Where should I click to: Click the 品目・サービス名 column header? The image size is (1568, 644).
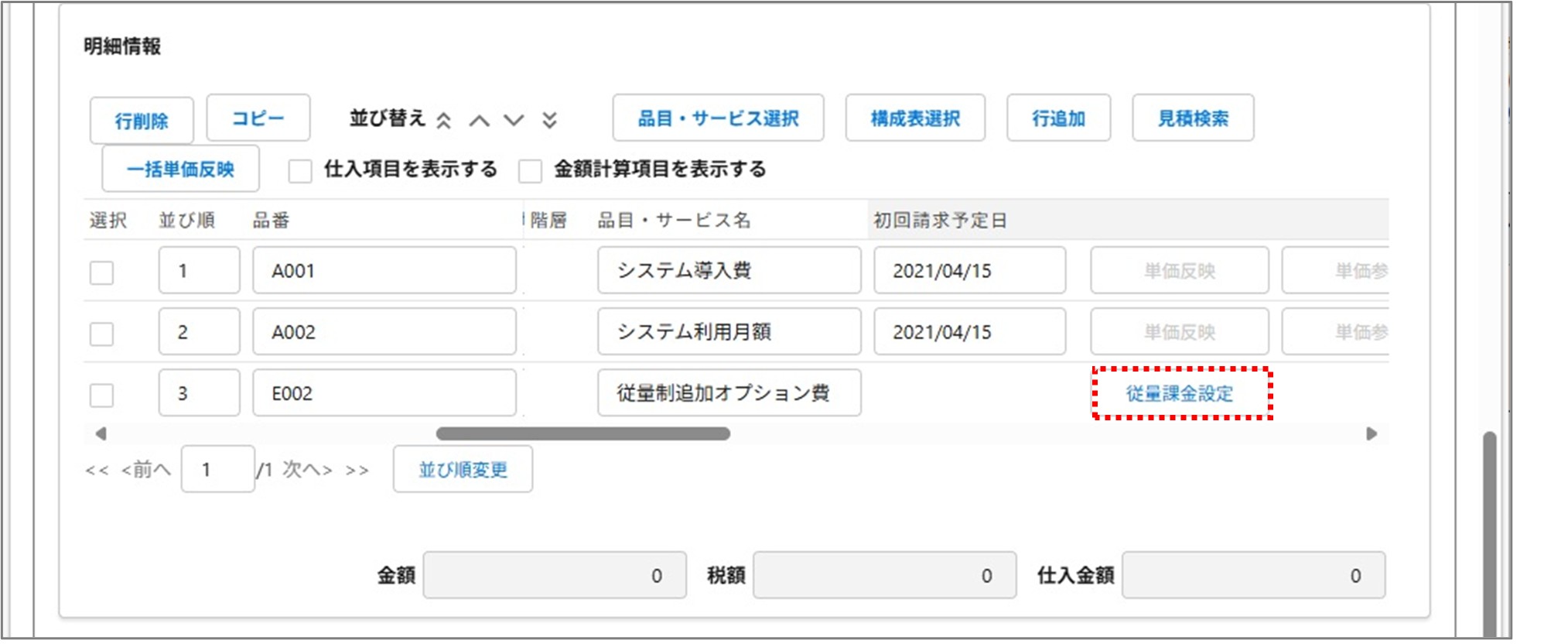coord(674,221)
